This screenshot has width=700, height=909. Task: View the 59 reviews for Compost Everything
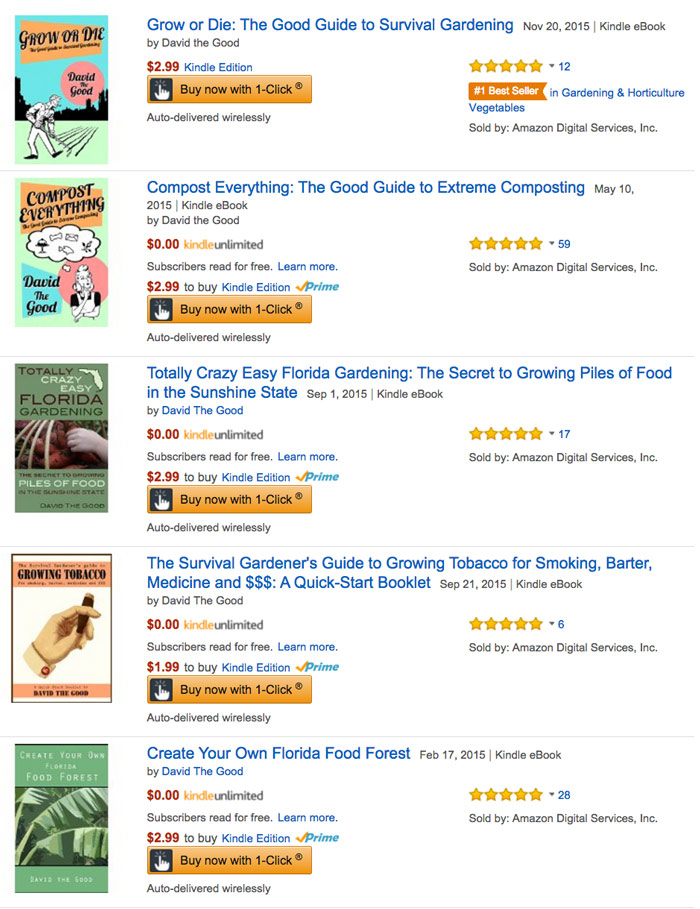pyautogui.click(x=564, y=244)
